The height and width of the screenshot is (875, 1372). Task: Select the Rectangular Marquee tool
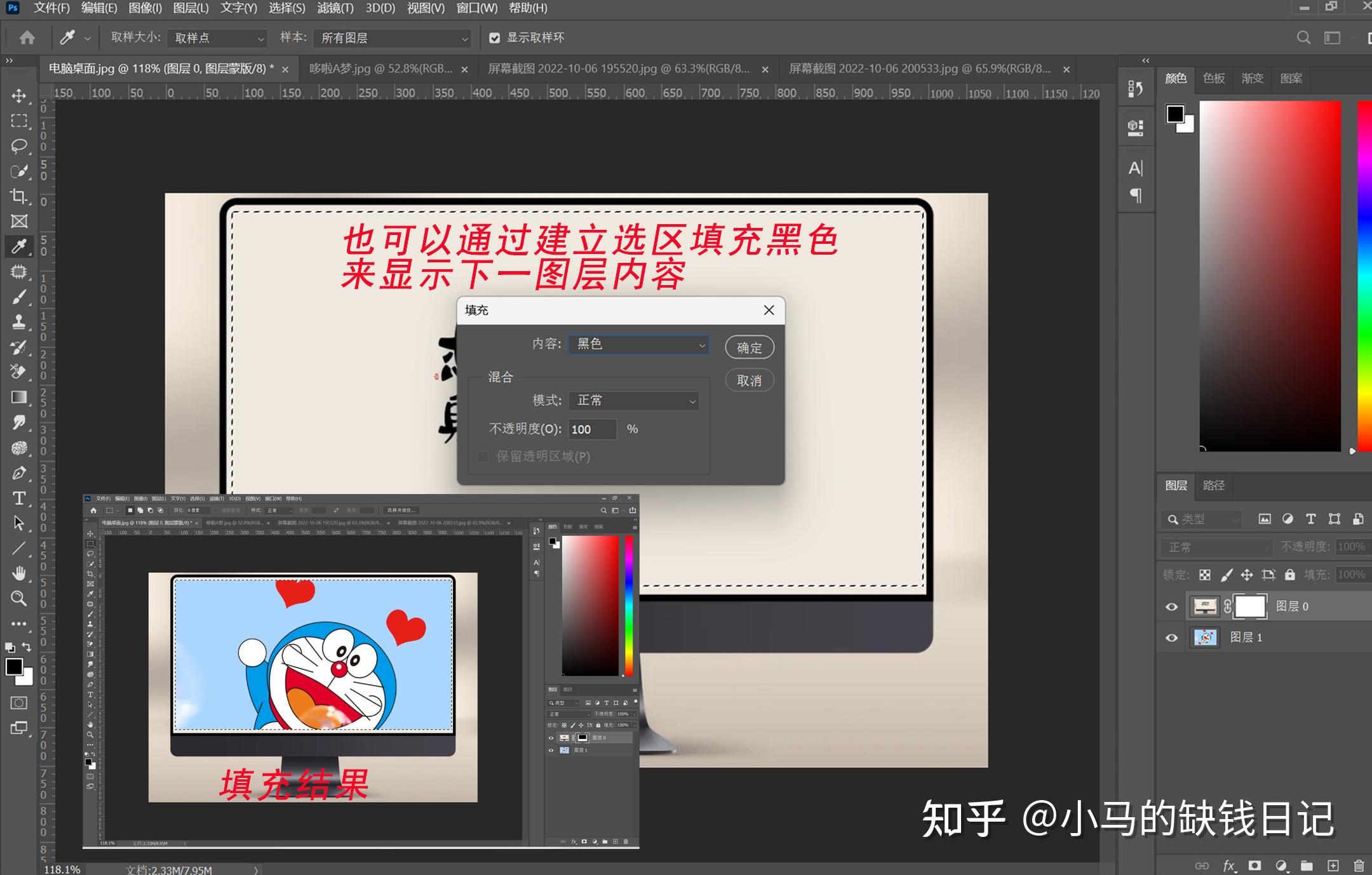pos(19,121)
